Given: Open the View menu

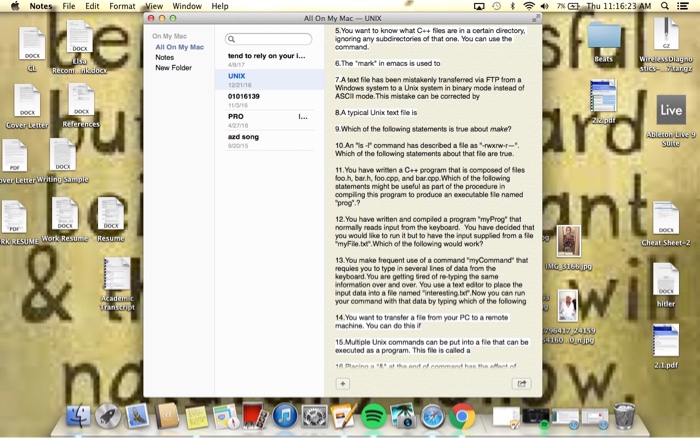Looking at the screenshot, I should pyautogui.click(x=154, y=6).
